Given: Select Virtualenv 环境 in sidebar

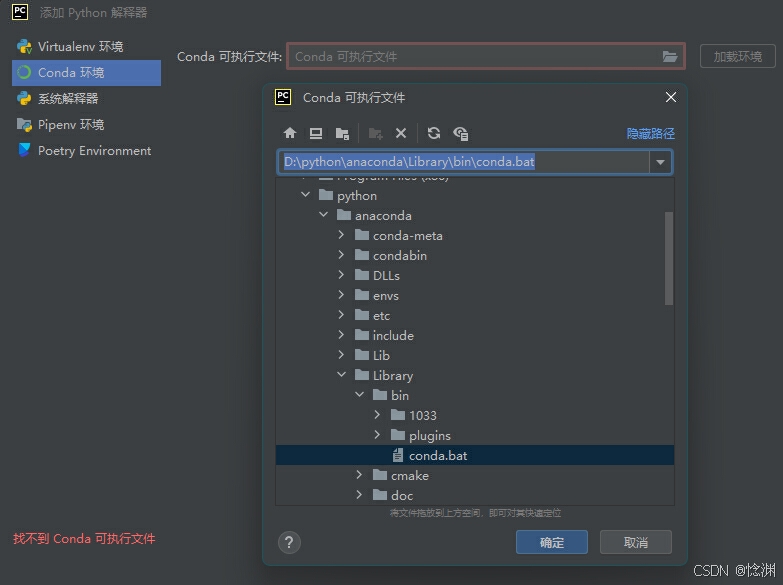Looking at the screenshot, I should [86, 46].
